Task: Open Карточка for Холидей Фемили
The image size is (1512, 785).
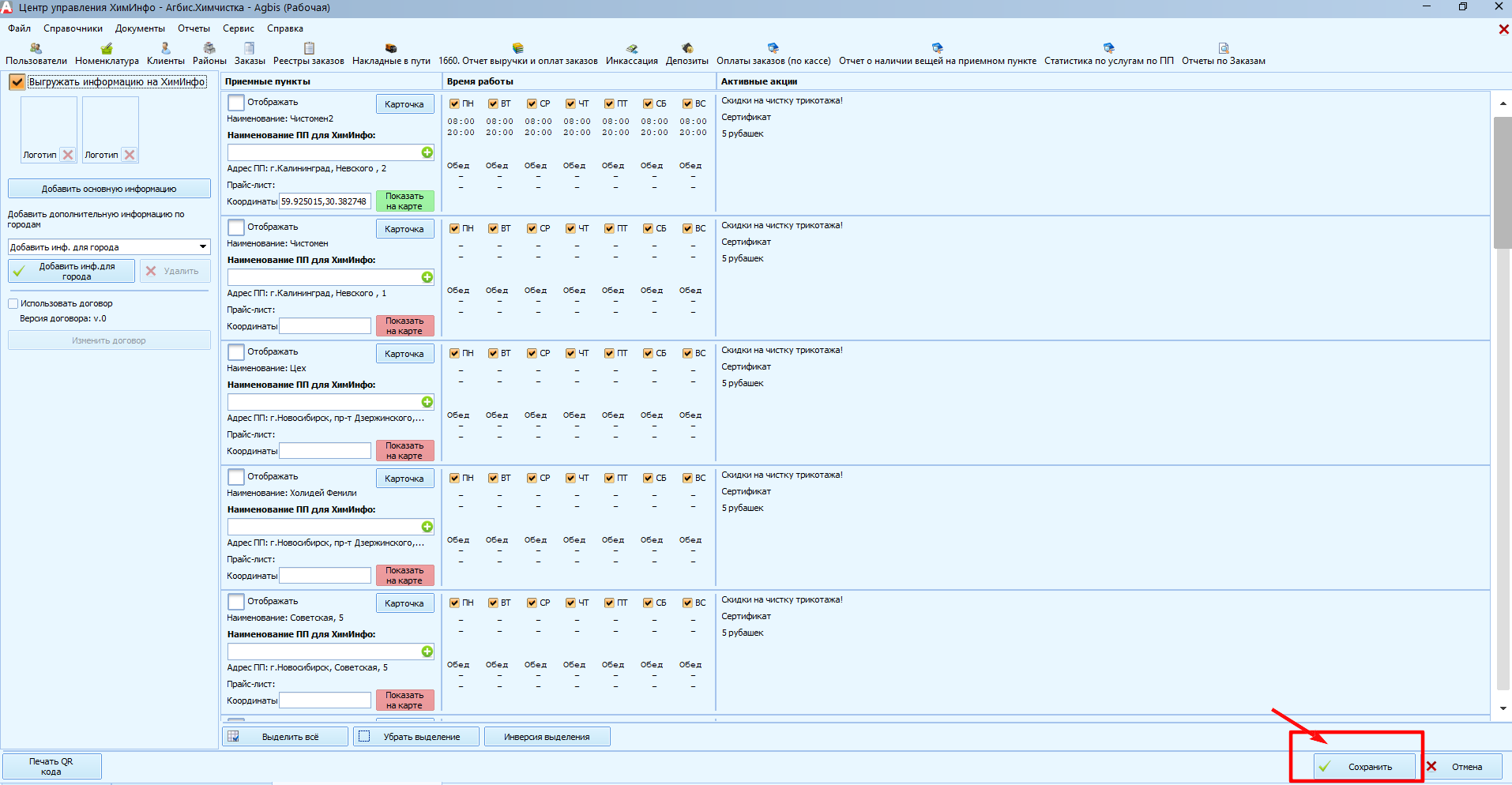Action: [x=404, y=479]
